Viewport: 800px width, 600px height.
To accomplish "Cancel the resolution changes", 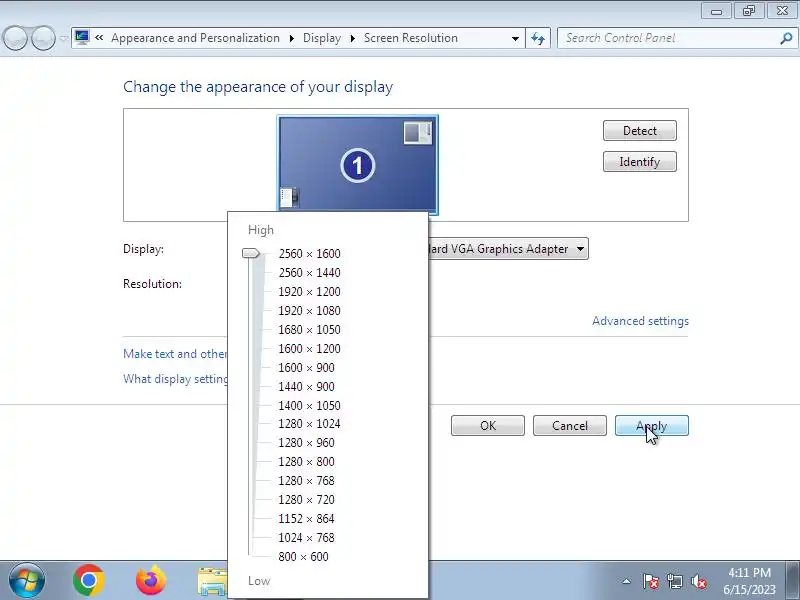I will [x=570, y=426].
